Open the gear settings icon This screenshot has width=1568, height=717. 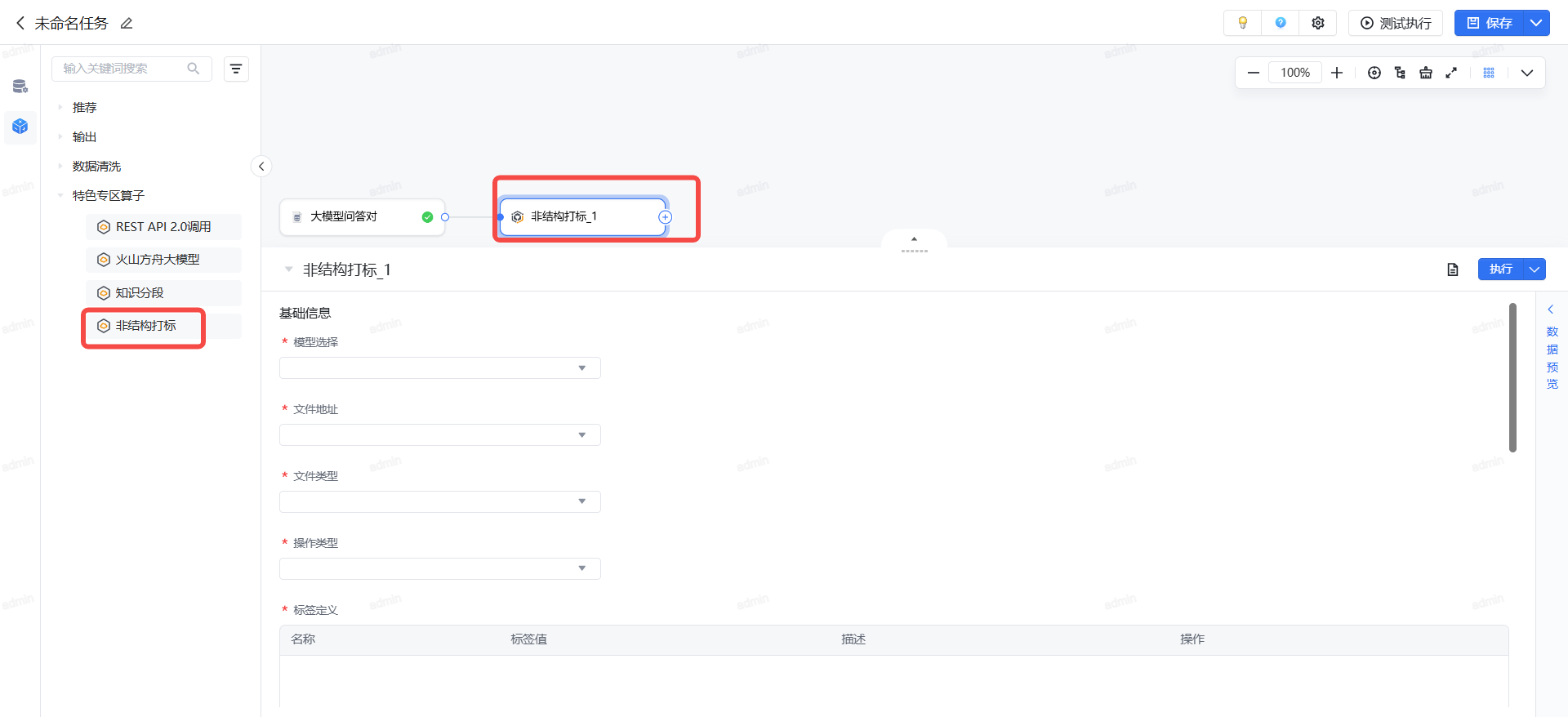click(1318, 23)
